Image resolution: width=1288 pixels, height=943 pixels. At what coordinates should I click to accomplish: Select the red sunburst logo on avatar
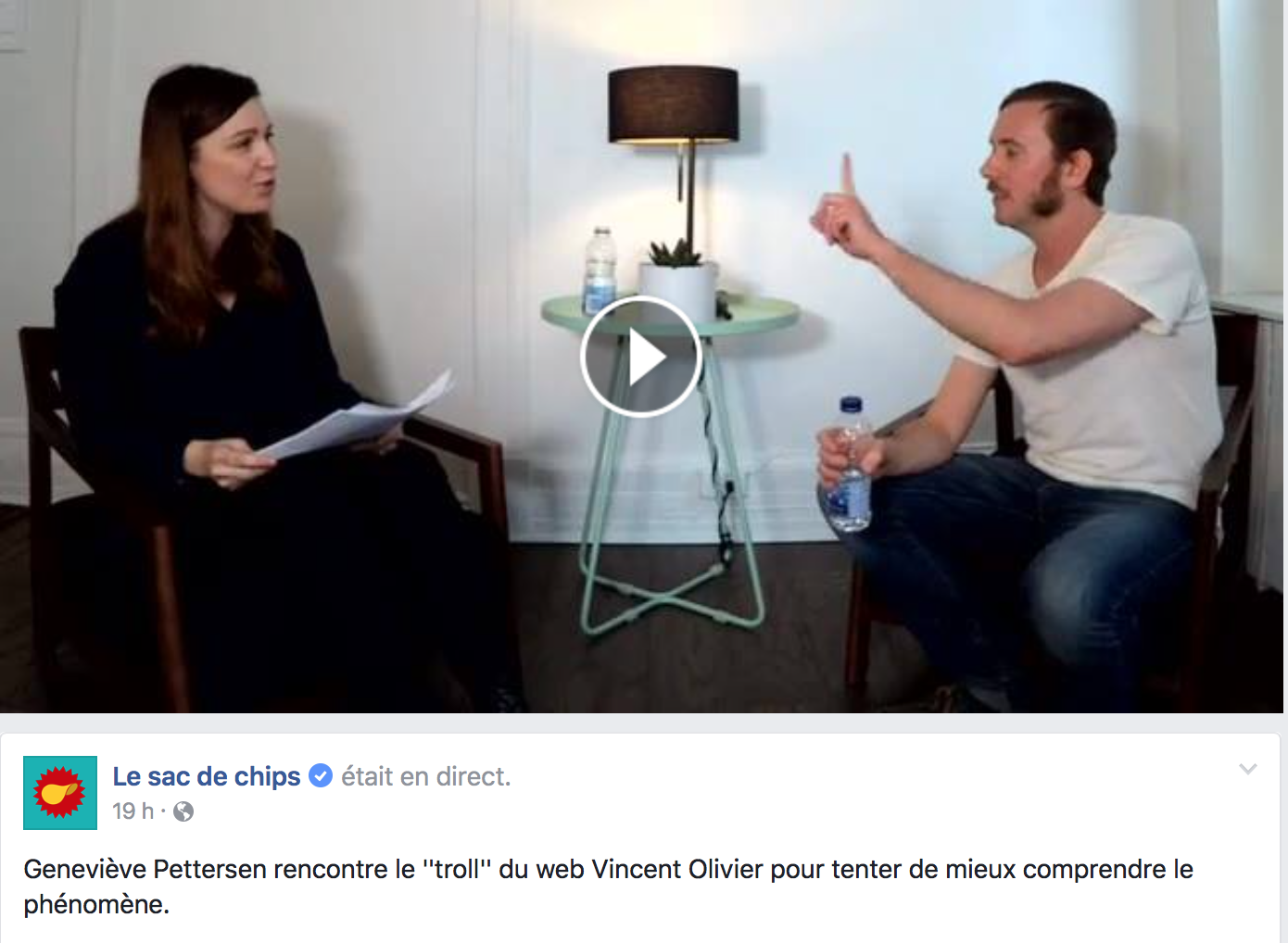coord(59,793)
